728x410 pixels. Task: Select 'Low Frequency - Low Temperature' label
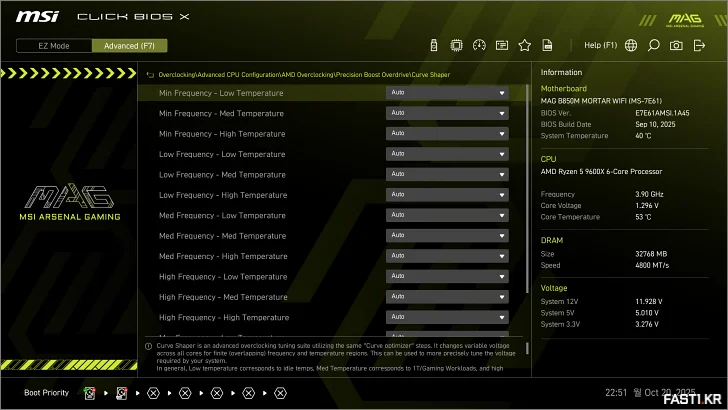click(222, 155)
